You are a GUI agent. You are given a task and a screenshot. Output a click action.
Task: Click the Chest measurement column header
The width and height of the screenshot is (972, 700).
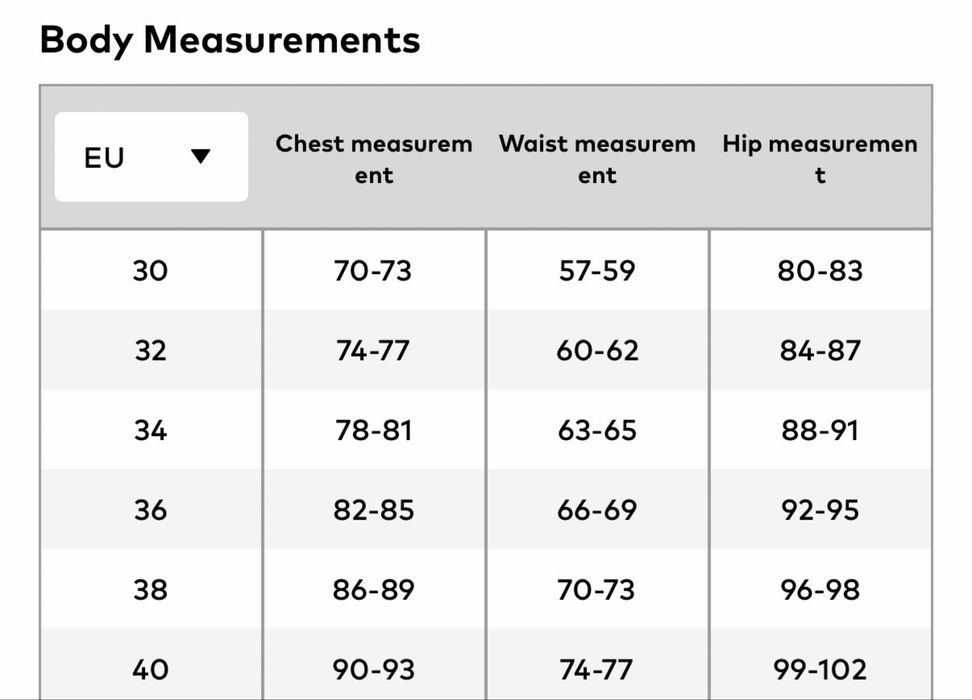click(x=374, y=159)
